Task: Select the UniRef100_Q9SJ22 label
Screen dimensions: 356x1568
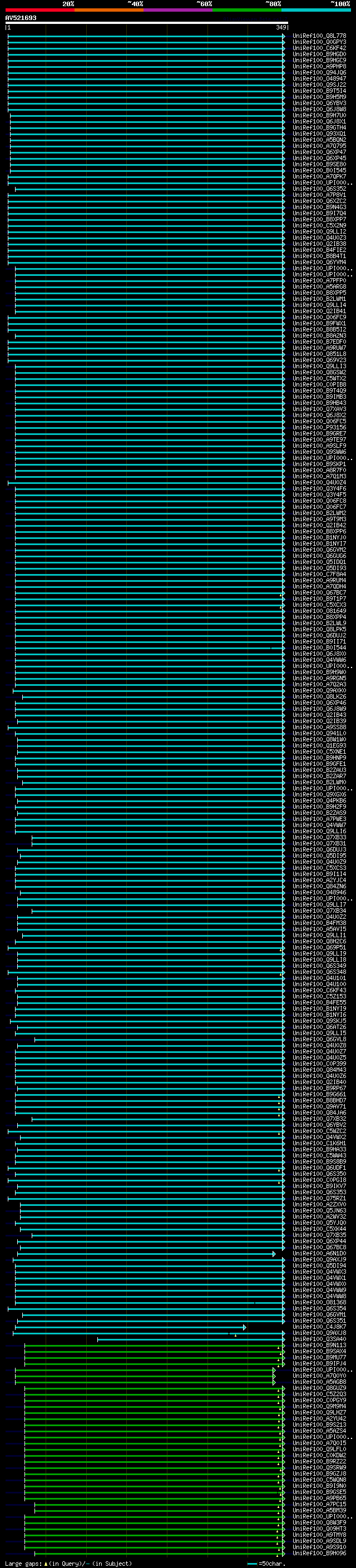Action: click(319, 85)
